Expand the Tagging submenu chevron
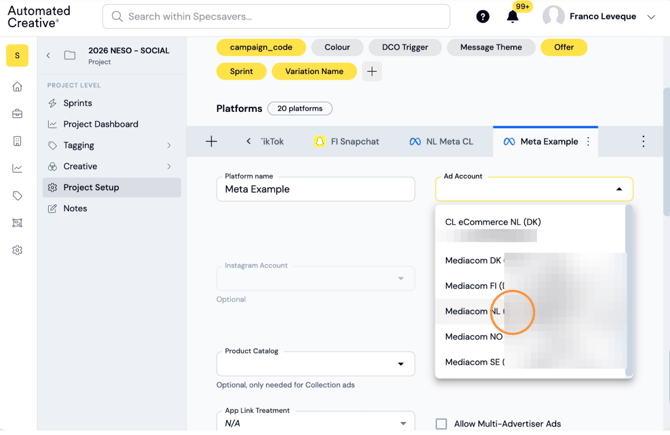The image size is (670, 435). click(x=169, y=145)
